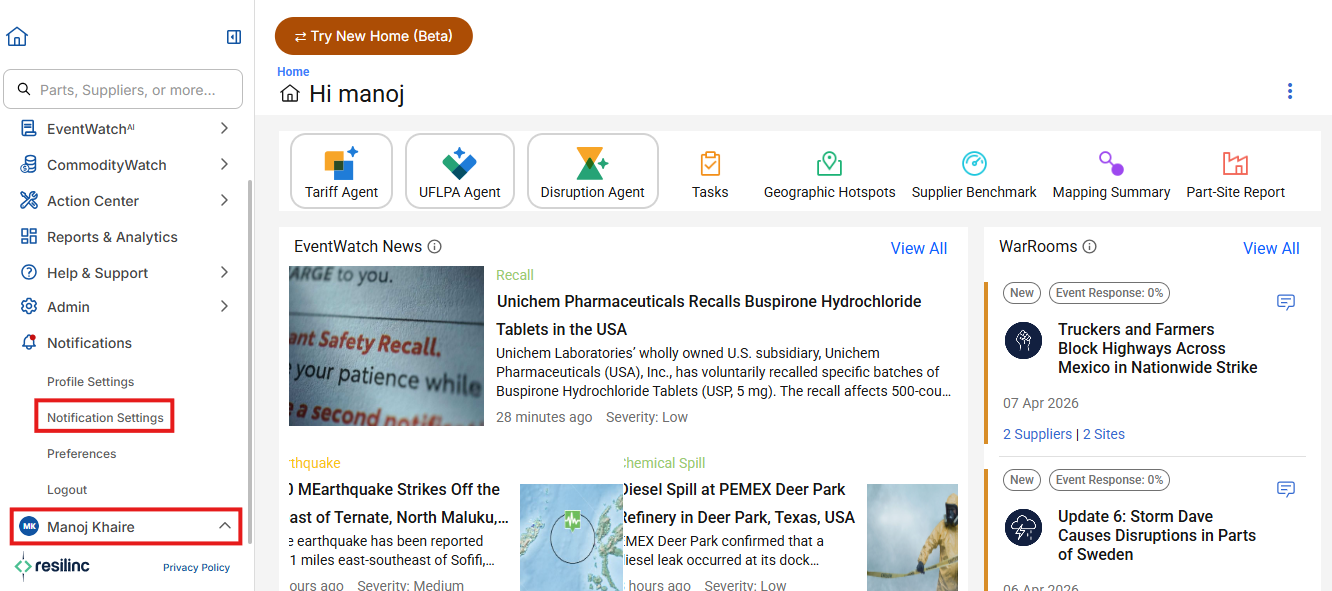1332x591 pixels.
Task: Open the Tariff Agent tile
Action: click(341, 171)
